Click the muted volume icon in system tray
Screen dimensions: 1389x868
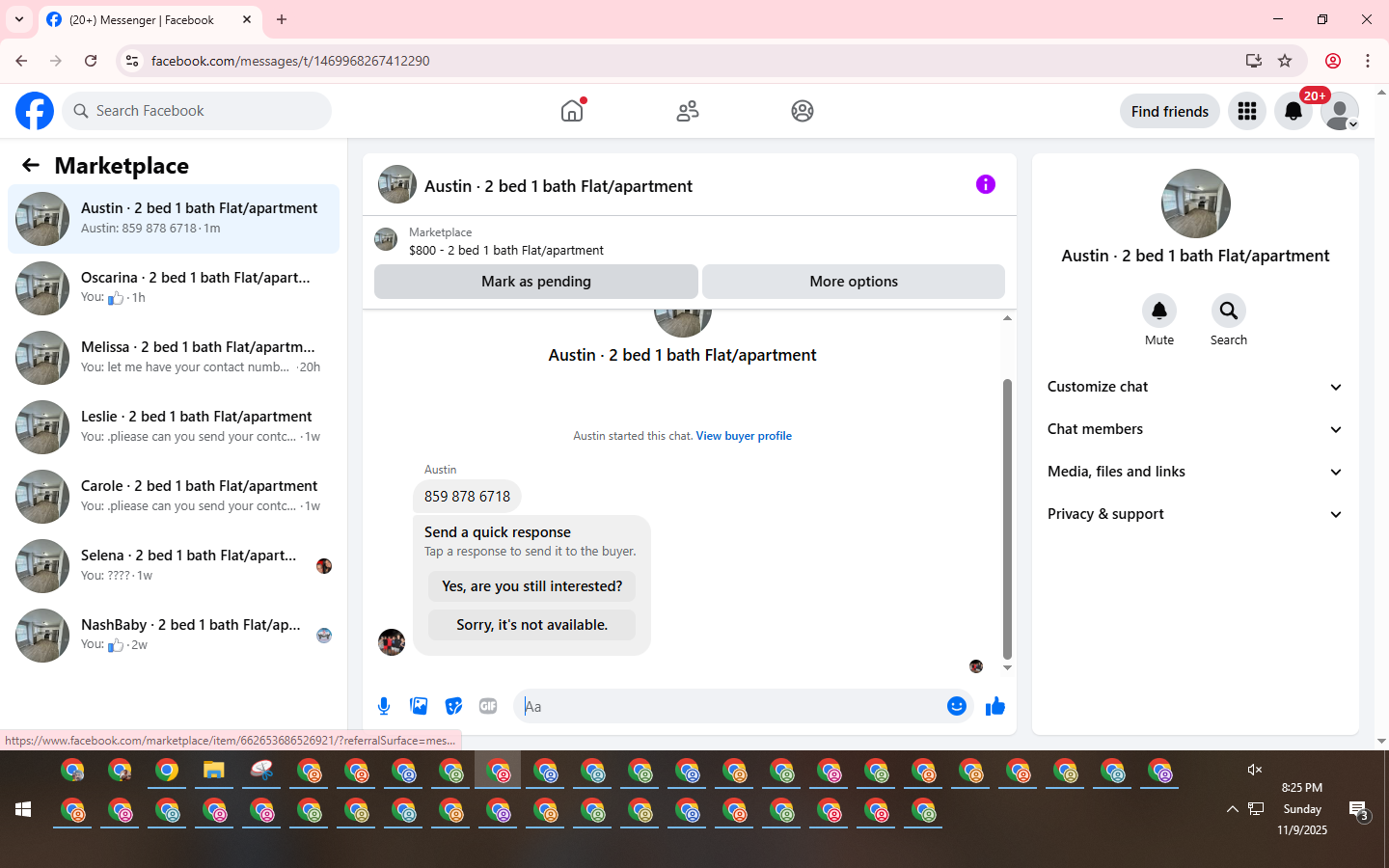pyautogui.click(x=1254, y=770)
